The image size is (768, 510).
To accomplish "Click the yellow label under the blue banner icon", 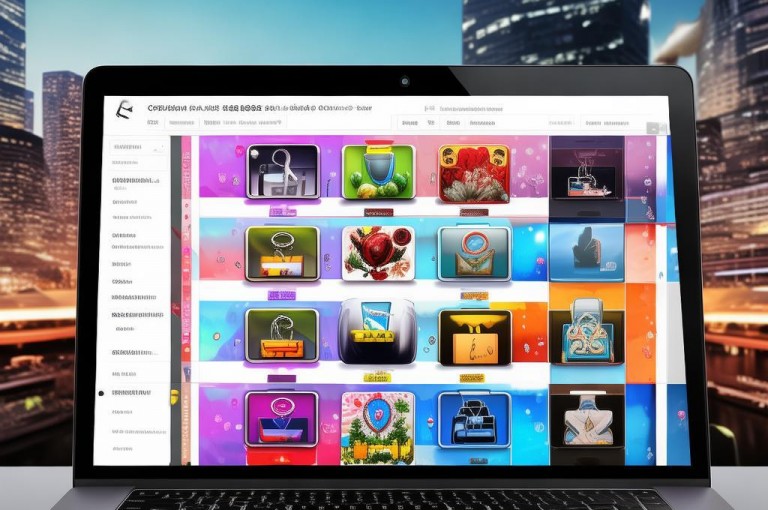I will [377, 377].
